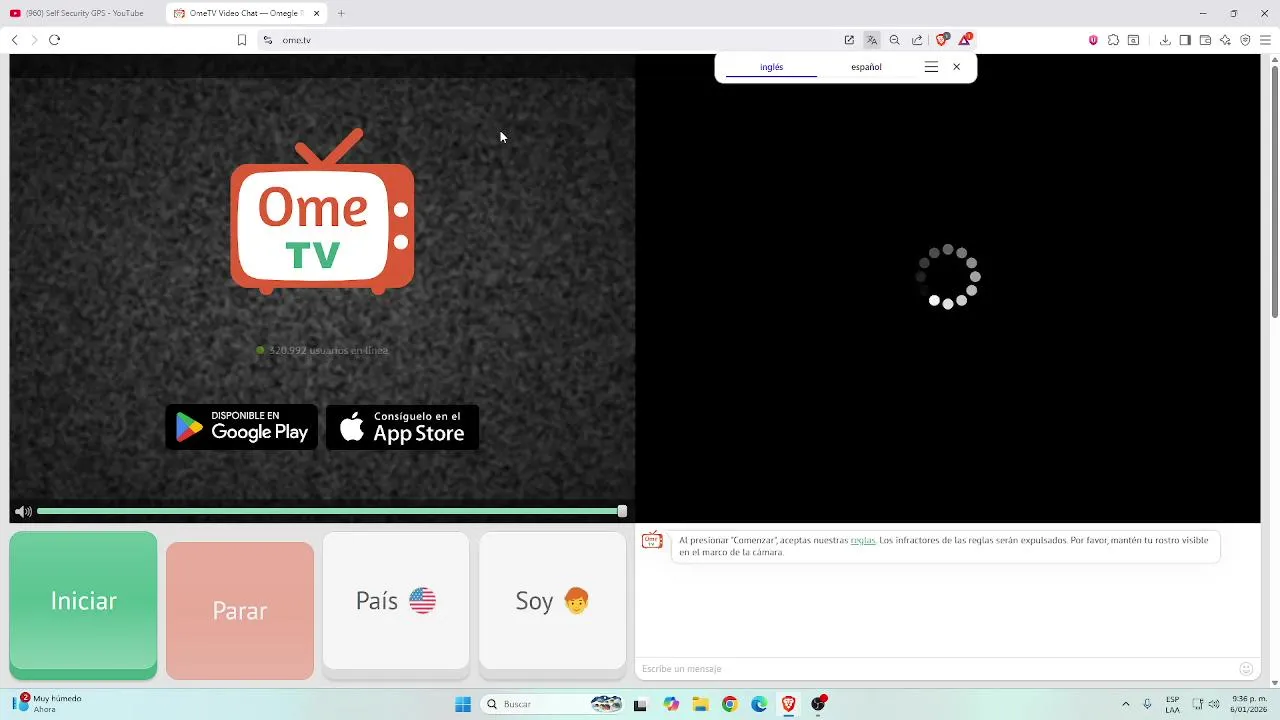Open Leo AI sparkle icon
Image resolution: width=1280 pixels, height=720 pixels.
point(1225,40)
